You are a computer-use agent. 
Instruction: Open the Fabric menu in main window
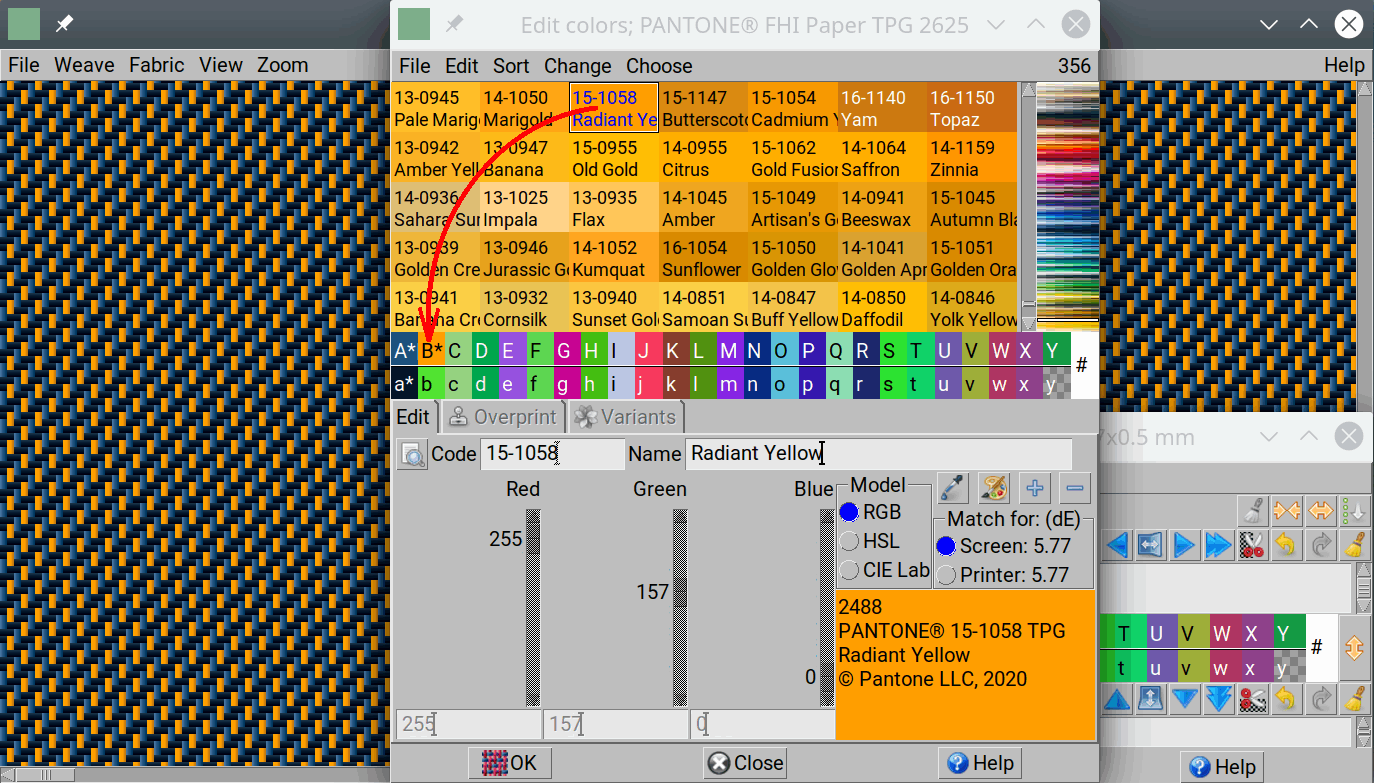pos(156,65)
